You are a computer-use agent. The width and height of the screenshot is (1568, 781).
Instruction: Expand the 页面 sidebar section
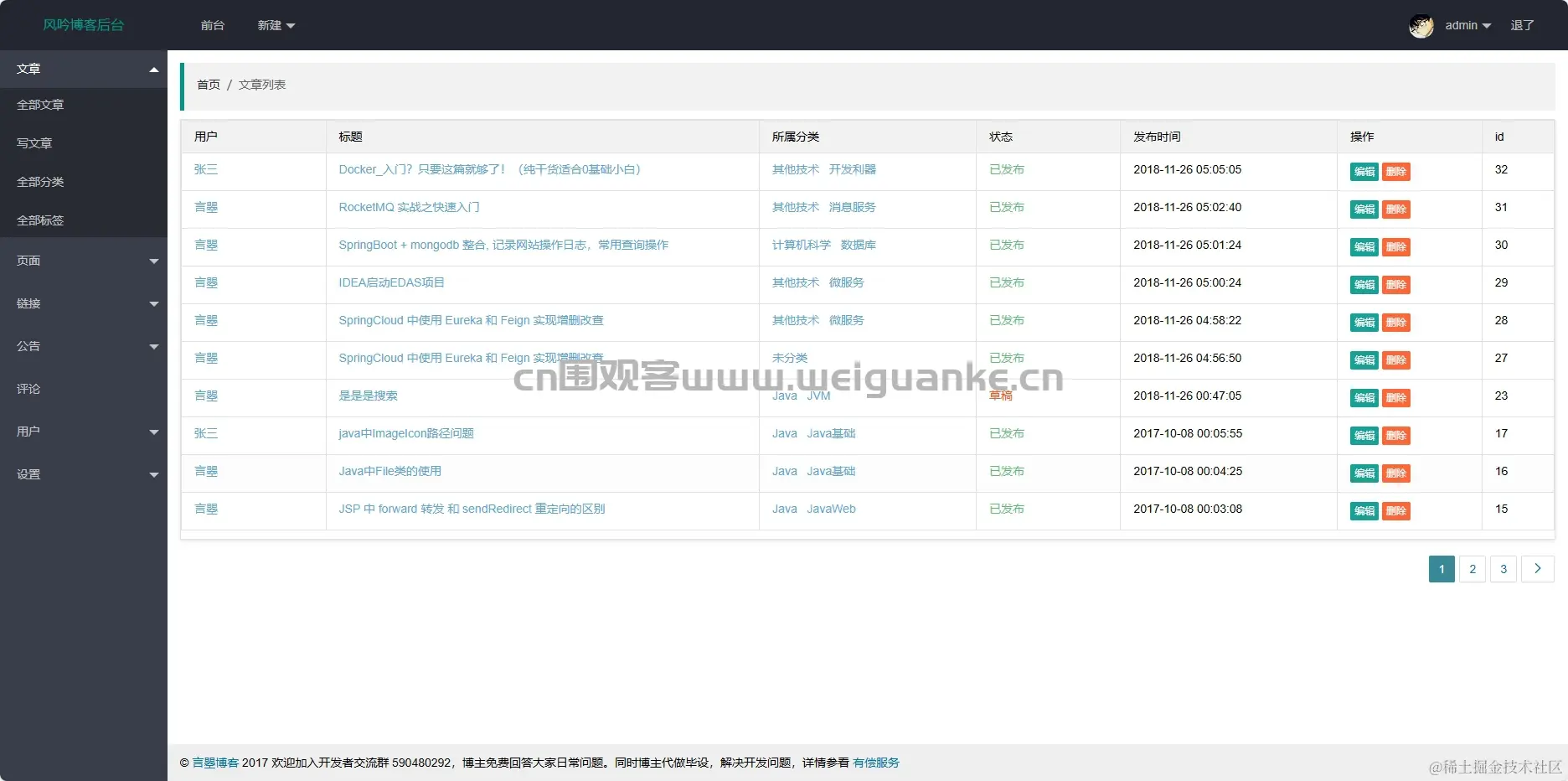click(84, 261)
